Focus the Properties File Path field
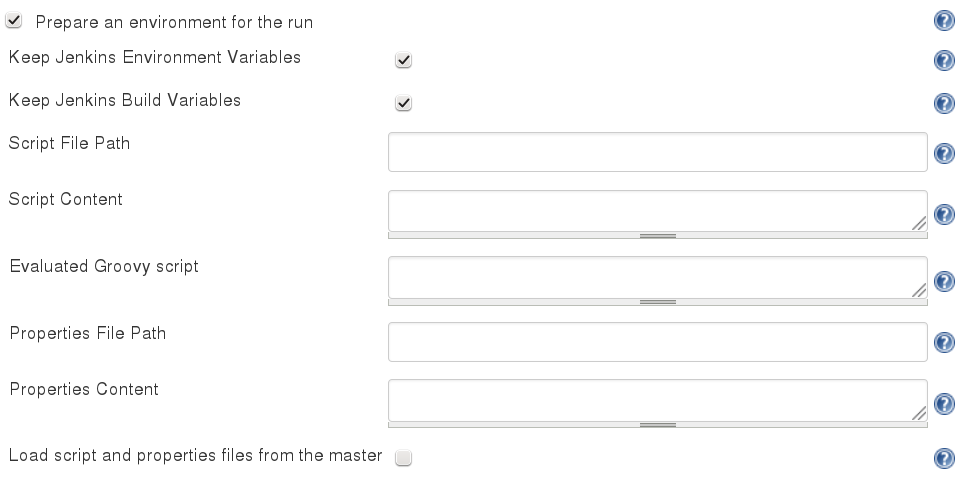Image resolution: width=964 pixels, height=480 pixels. 657,342
